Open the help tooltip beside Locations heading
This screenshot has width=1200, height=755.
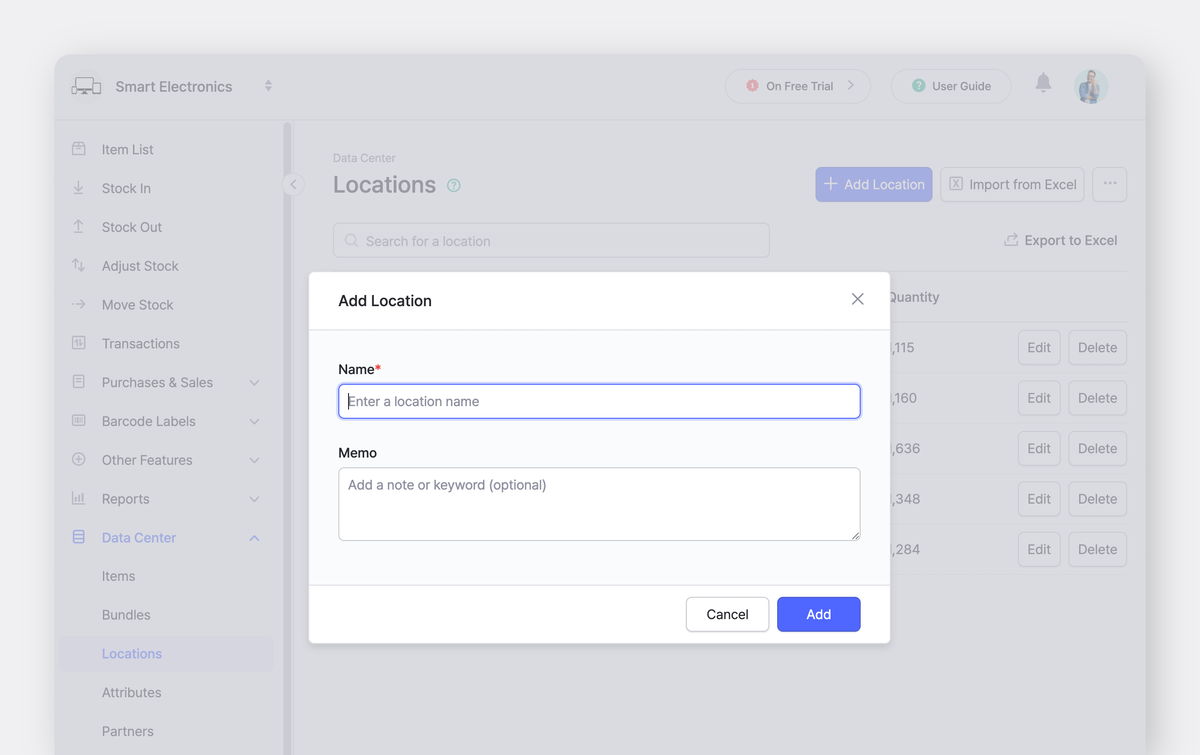click(x=454, y=186)
